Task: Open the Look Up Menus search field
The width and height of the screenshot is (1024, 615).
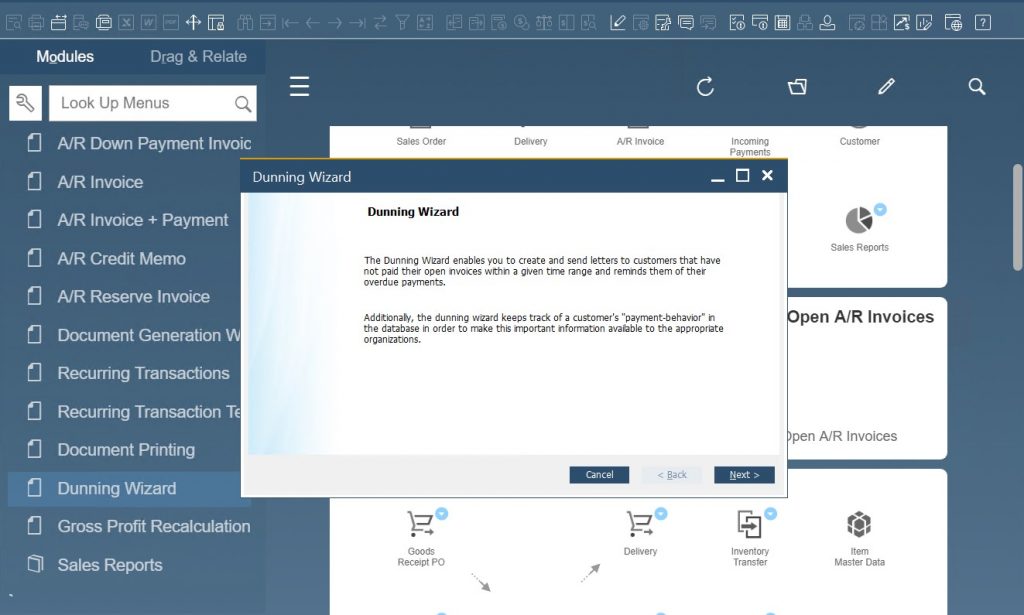Action: pyautogui.click(x=150, y=103)
